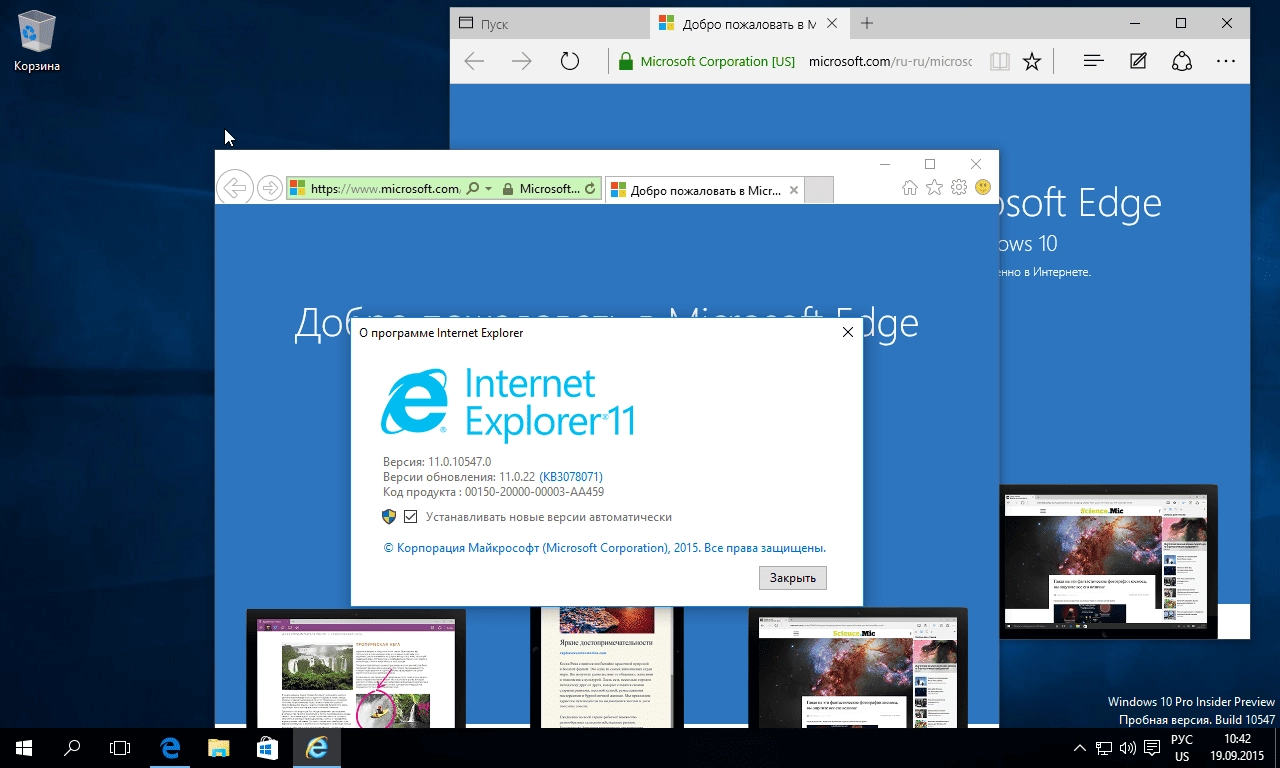Click smiley feedback icon in Internet Explorer
Image resolution: width=1280 pixels, height=768 pixels.
(982, 187)
